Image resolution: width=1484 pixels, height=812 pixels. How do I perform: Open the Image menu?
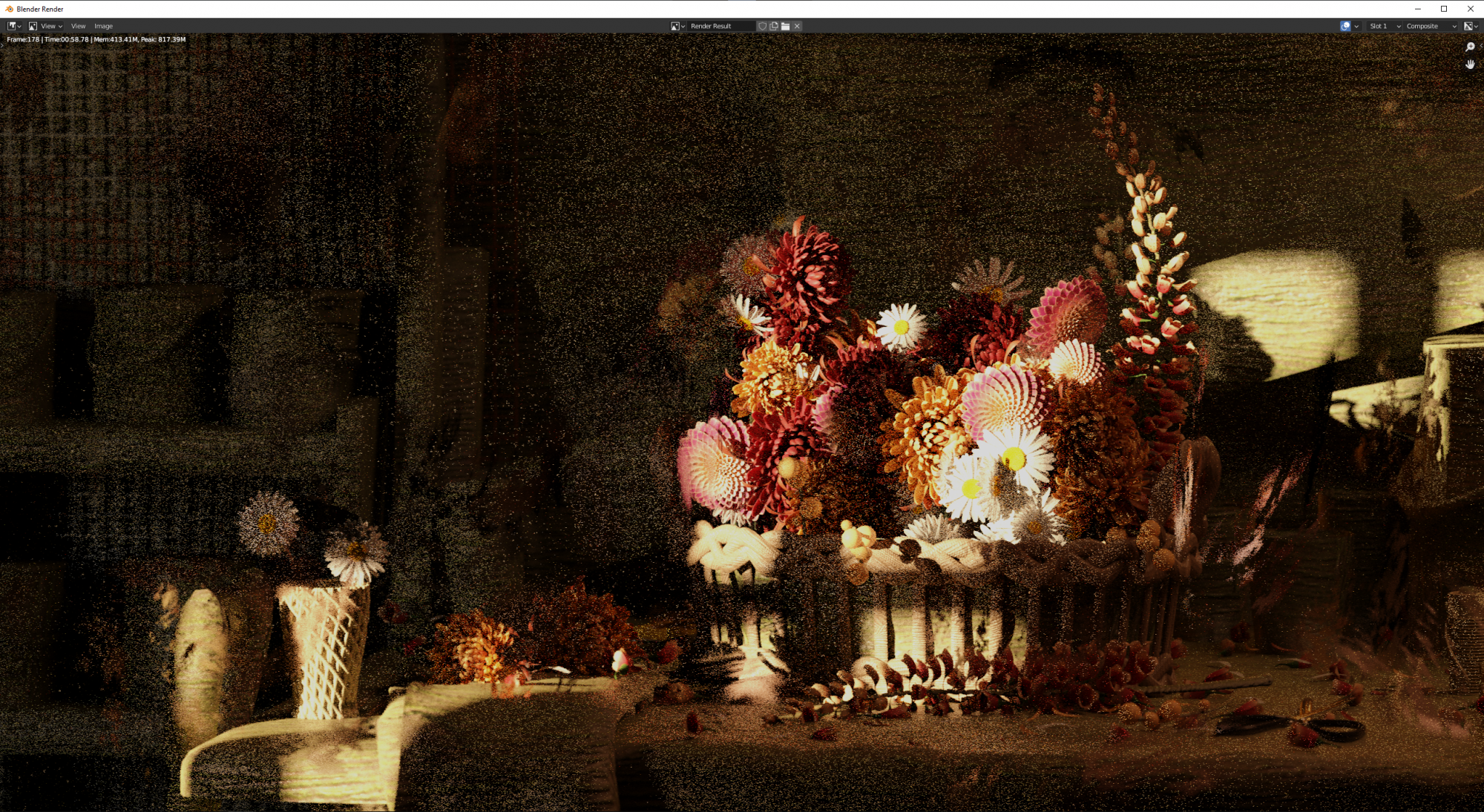tap(103, 26)
